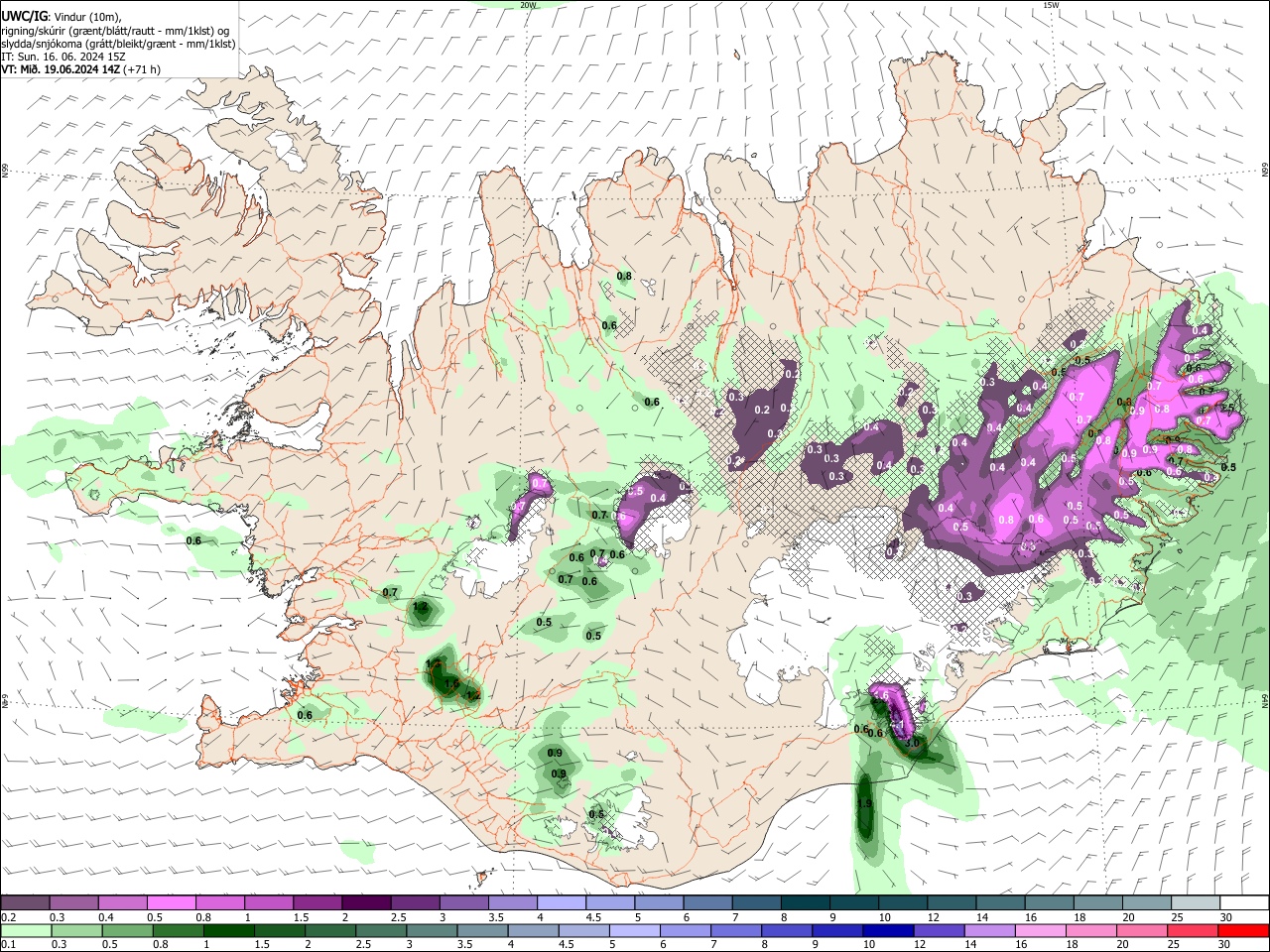Click the deep blue swatch labeled 10 in the bottom legend row
The height and width of the screenshot is (952, 1270).
pos(888,931)
